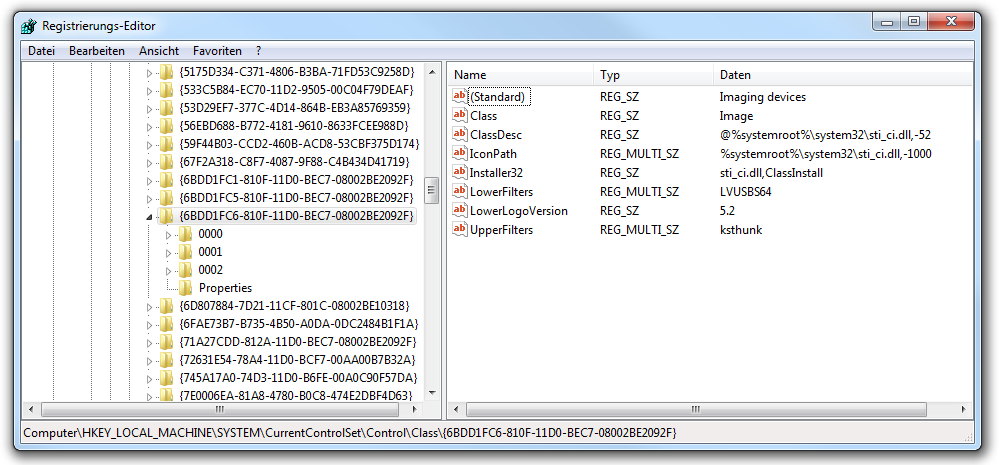Open the Favoriten menu
Viewport: 999px width, 465px height.
click(218, 51)
